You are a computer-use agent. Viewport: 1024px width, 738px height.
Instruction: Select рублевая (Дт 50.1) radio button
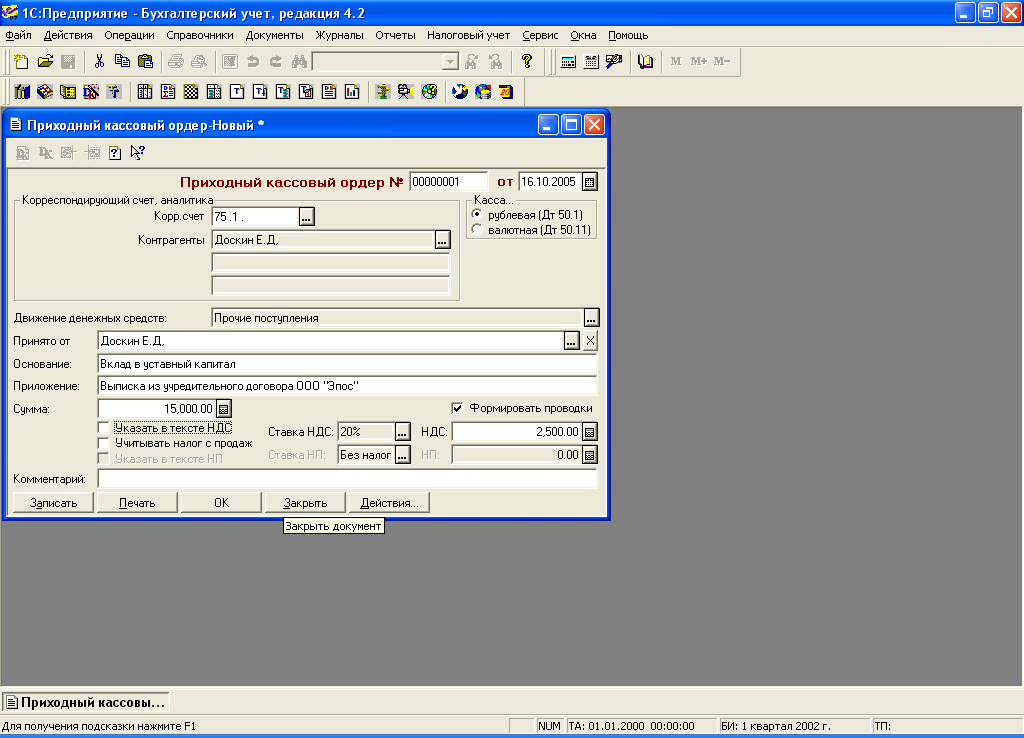point(477,215)
